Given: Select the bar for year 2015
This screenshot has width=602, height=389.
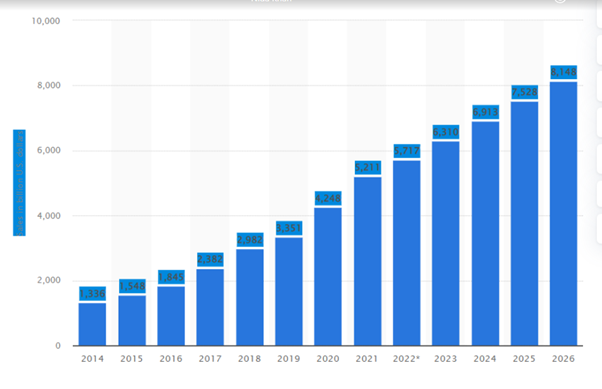Looking at the screenshot, I should 132,320.
